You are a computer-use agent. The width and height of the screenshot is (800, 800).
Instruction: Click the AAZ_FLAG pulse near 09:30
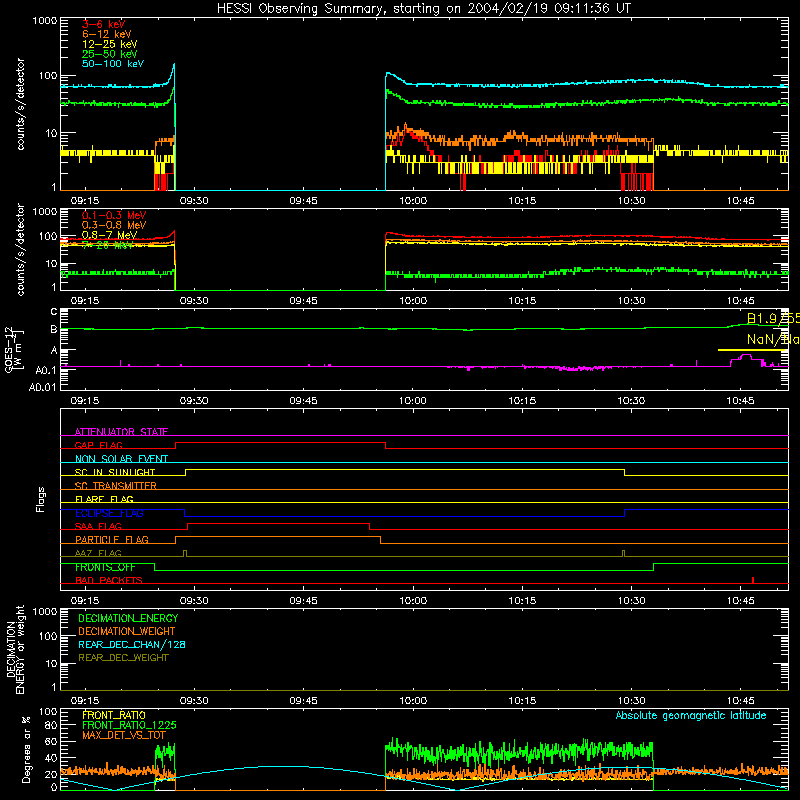tap(185, 554)
